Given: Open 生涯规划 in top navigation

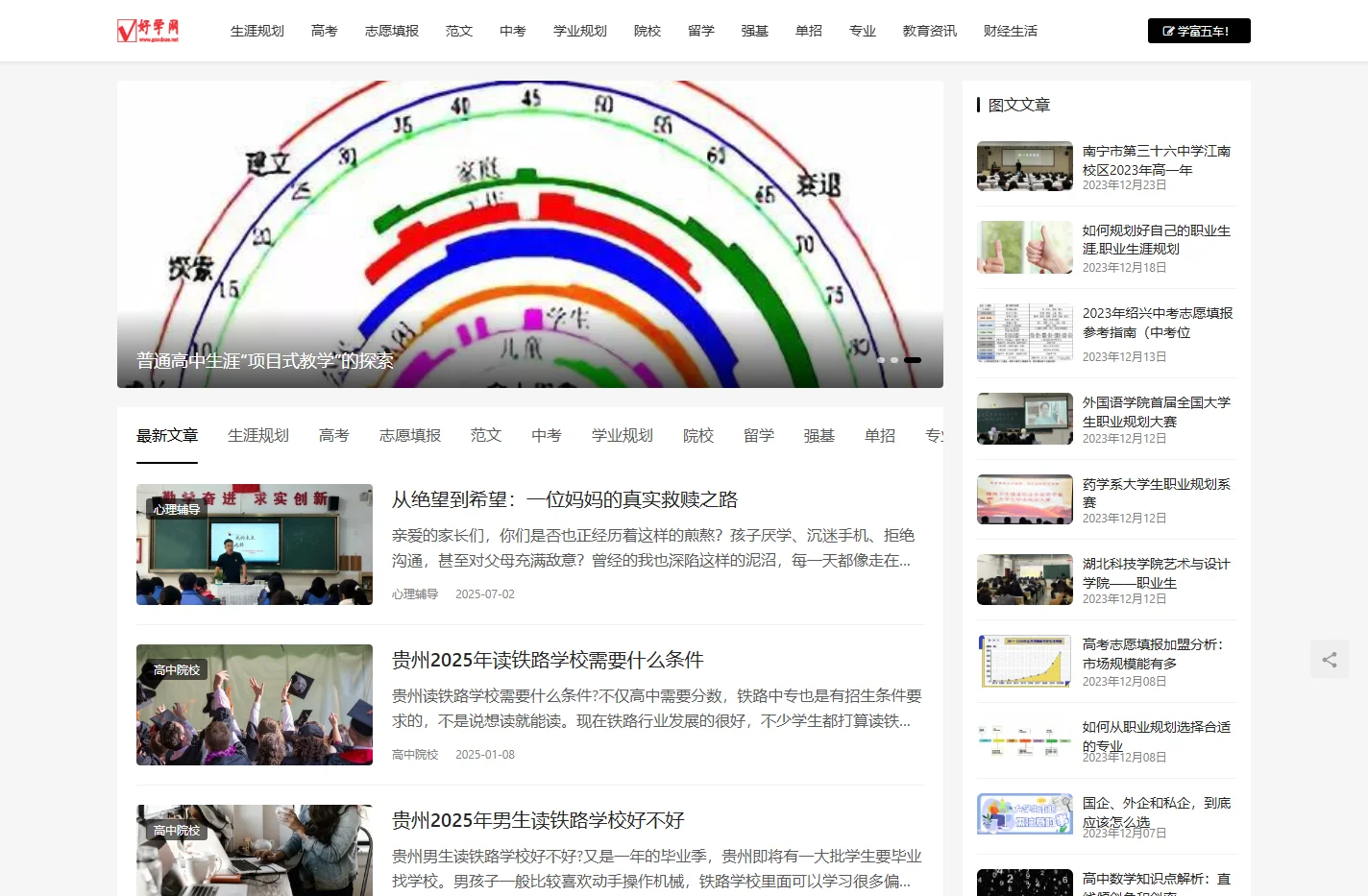Looking at the screenshot, I should [257, 31].
